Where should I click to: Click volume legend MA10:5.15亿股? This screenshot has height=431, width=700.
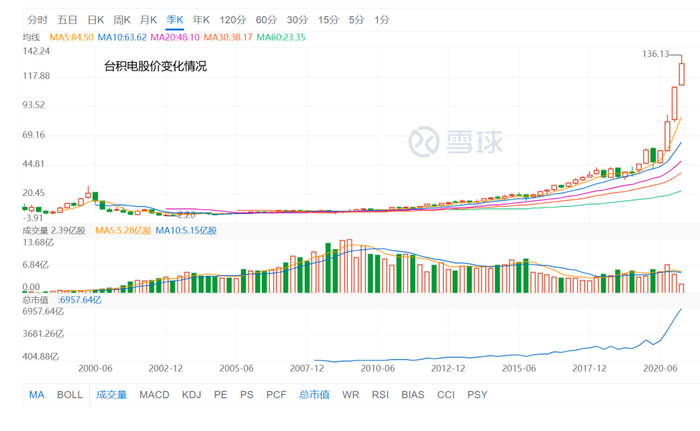tap(186, 230)
